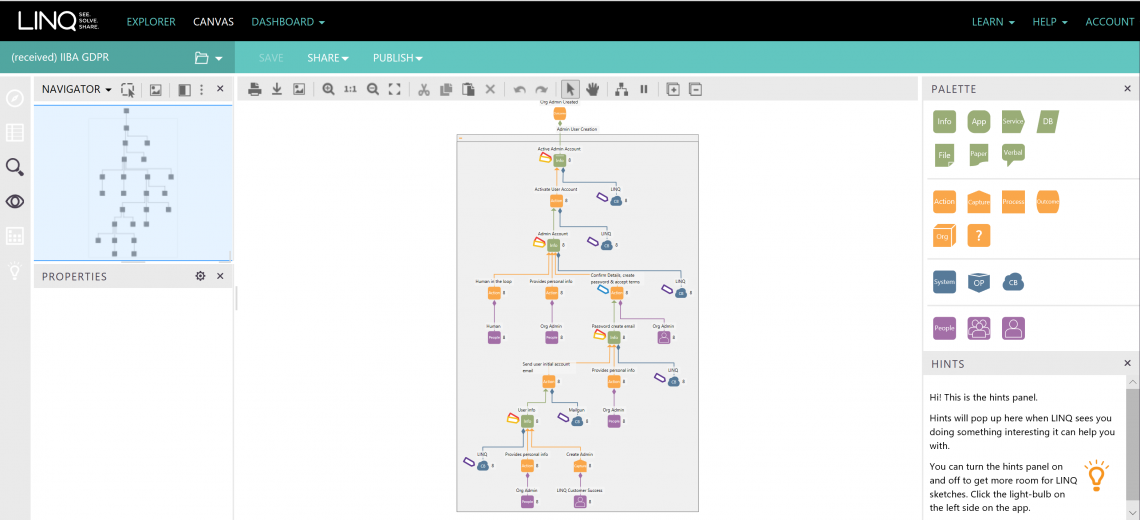Open the table view sidebar icon
Screen dimensions: 1140x520
tap(15, 132)
